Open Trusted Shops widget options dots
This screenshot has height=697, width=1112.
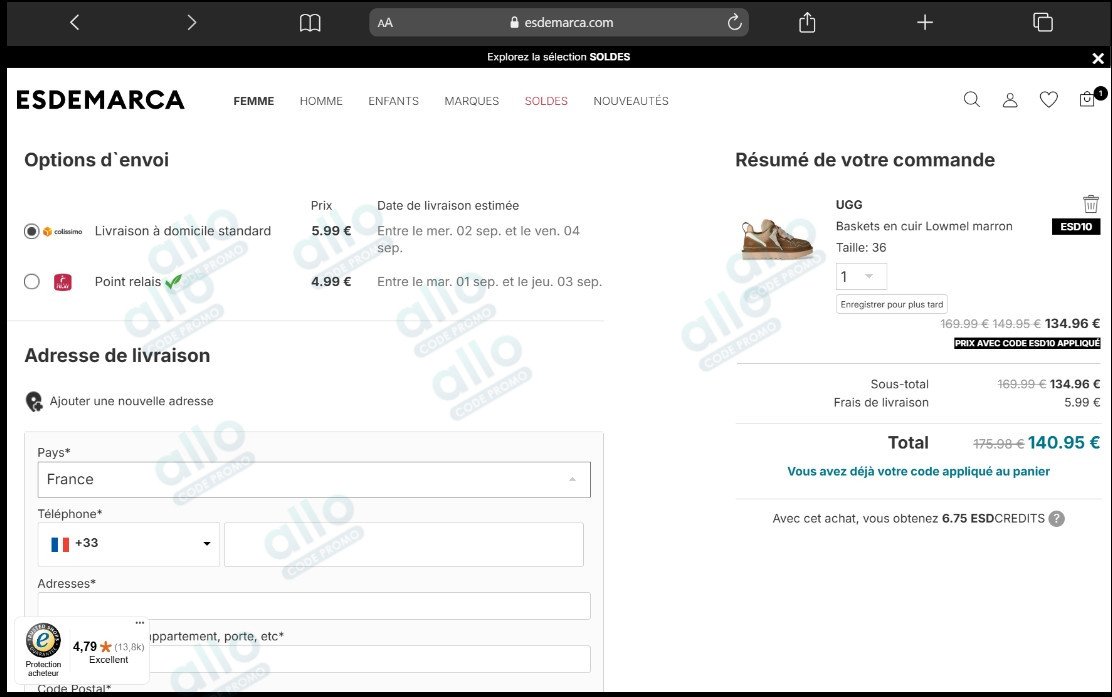pyautogui.click(x=140, y=623)
